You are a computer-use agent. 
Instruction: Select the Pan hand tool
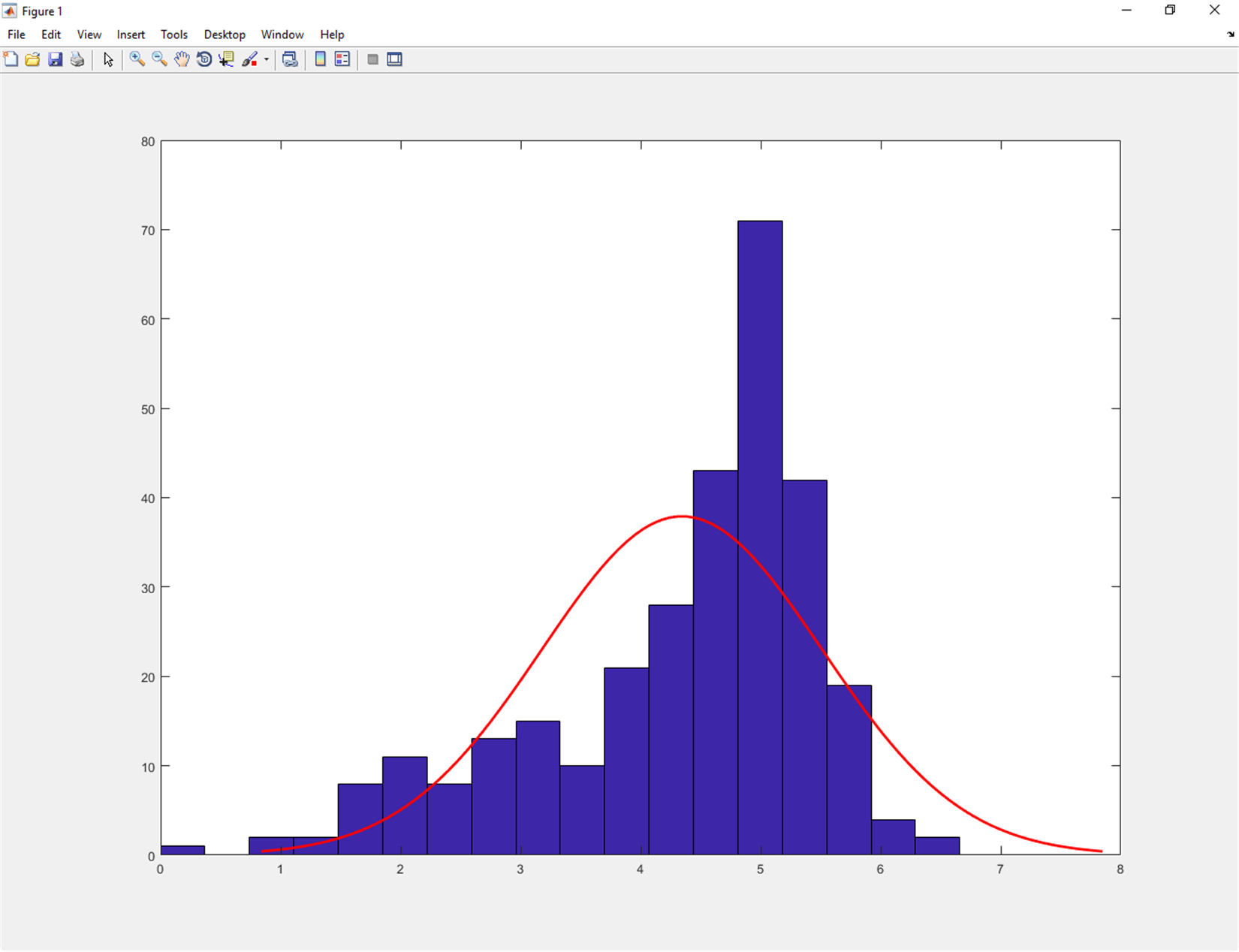pyautogui.click(x=182, y=59)
